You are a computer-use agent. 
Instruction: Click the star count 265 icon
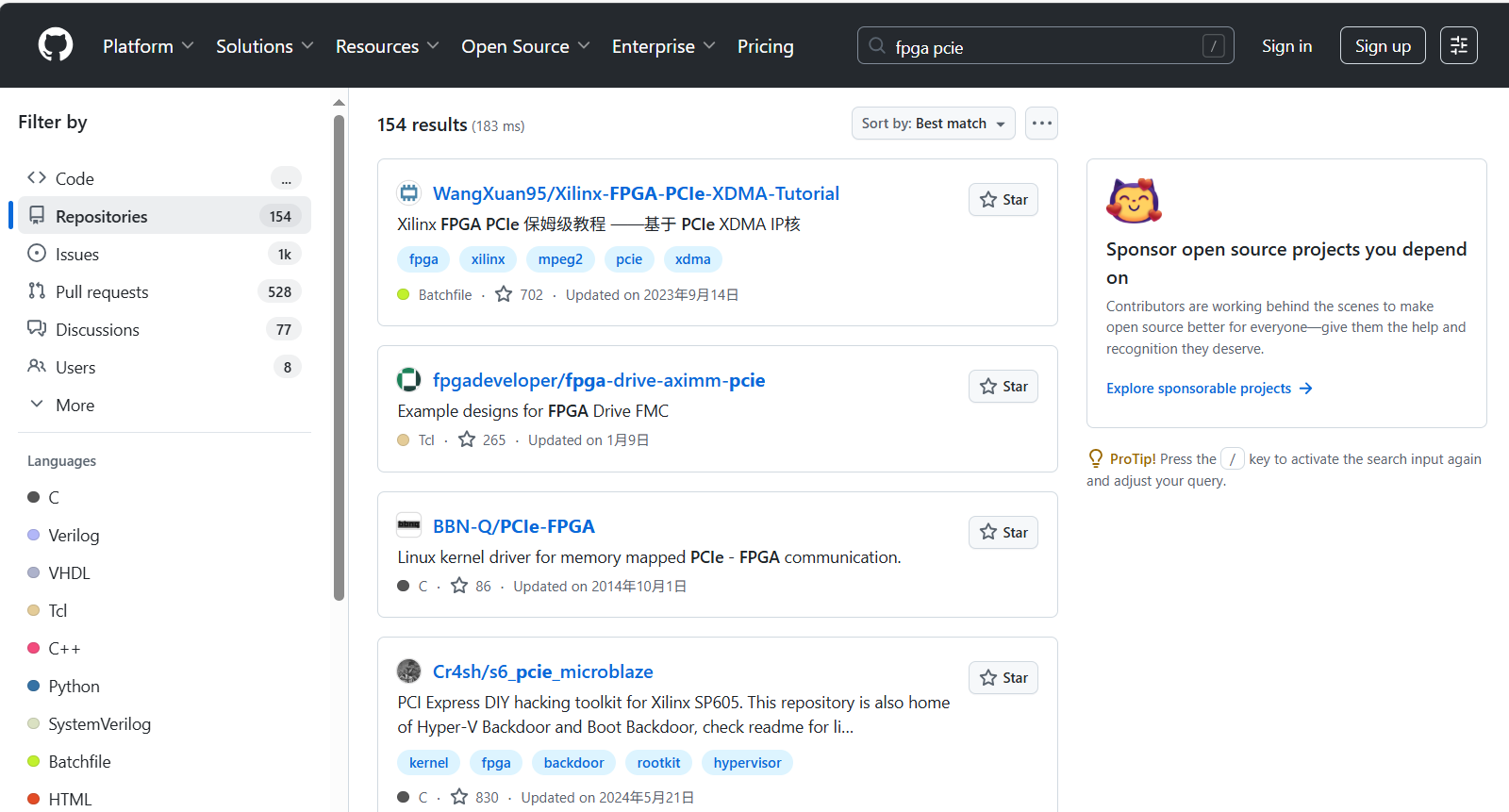467,439
